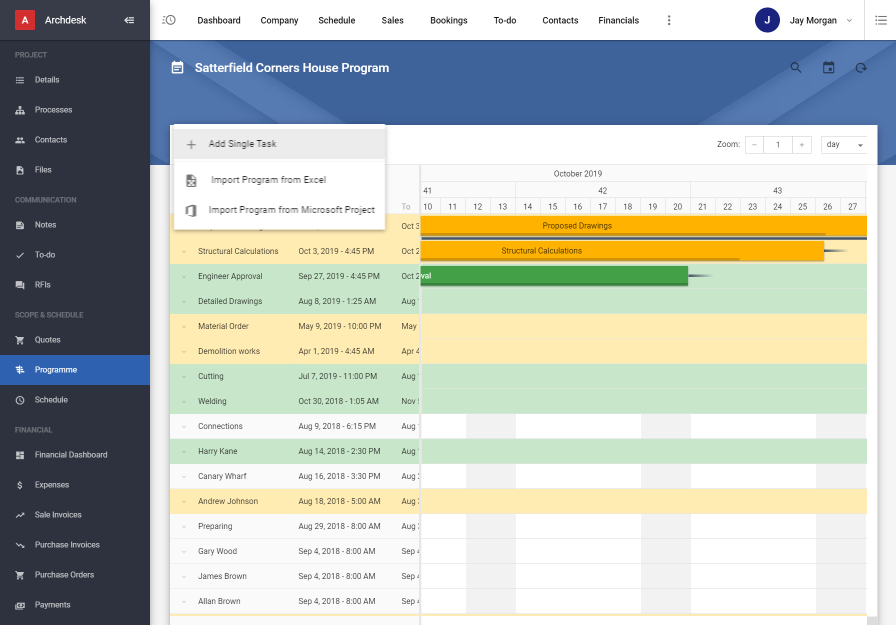896x625 pixels.
Task: Expand the Structural Calculations row chevron
Action: coord(184,251)
